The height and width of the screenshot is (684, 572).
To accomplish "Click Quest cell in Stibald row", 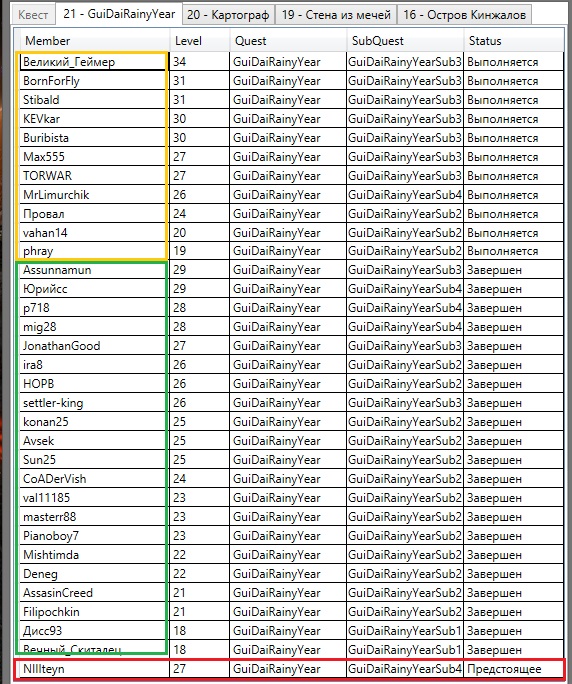I will click(288, 99).
